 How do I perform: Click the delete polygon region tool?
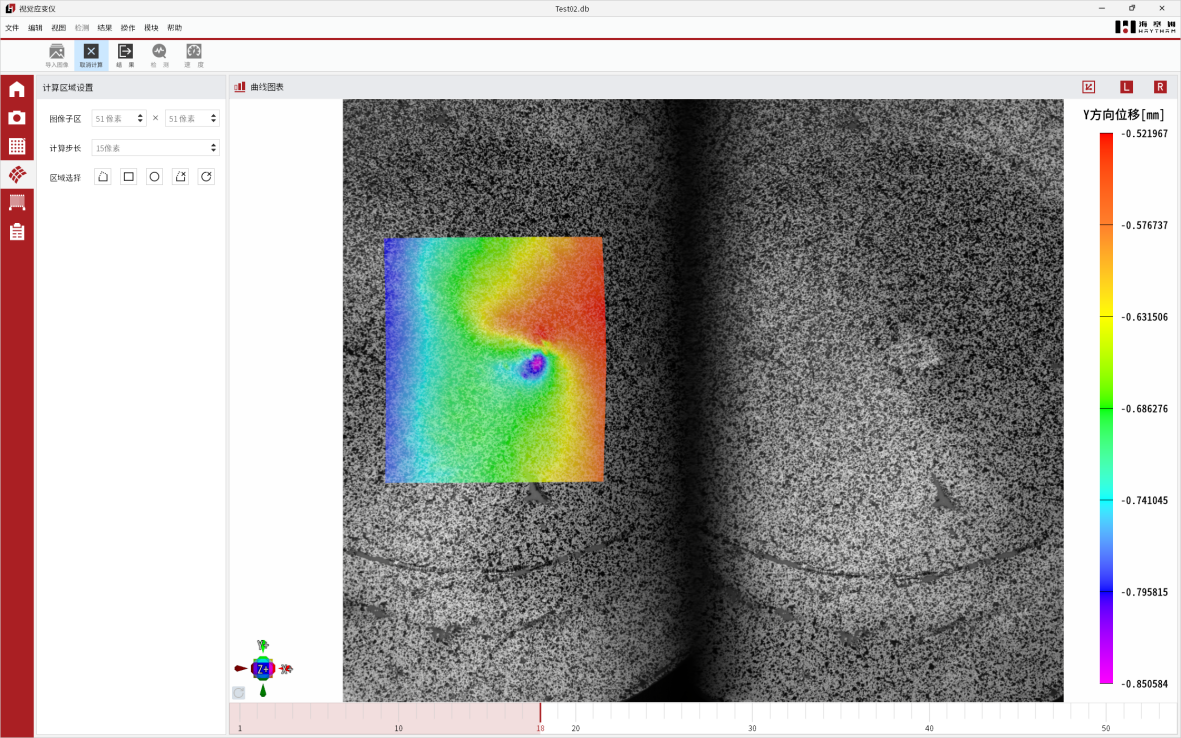click(180, 177)
